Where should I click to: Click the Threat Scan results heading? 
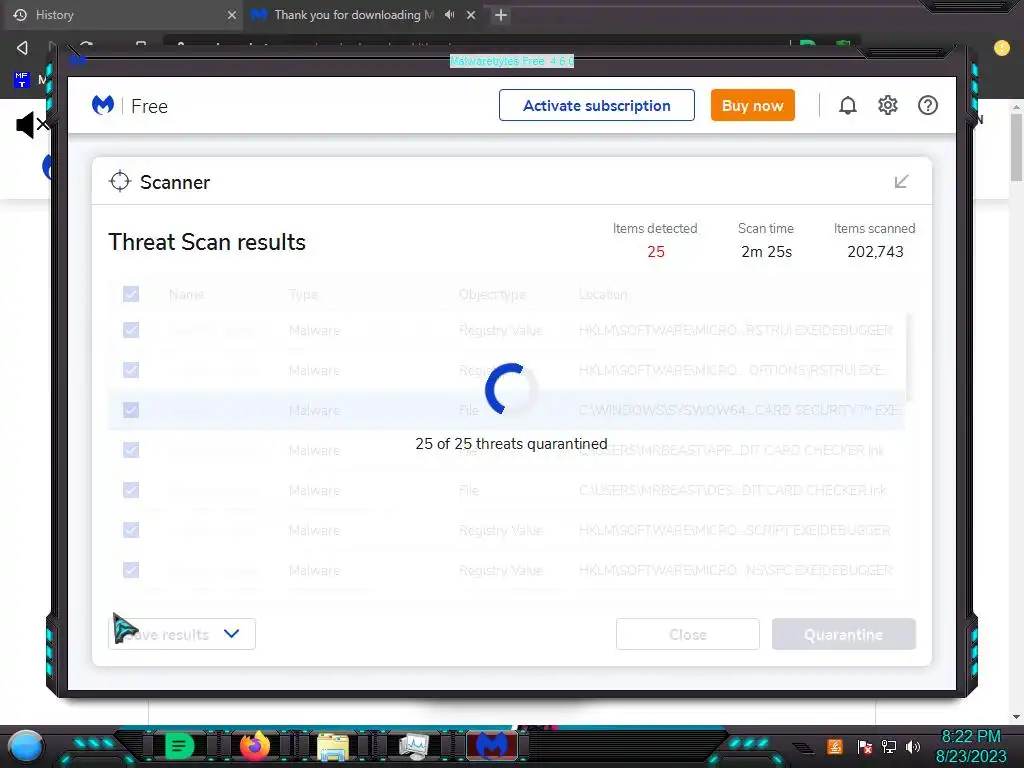pyautogui.click(x=207, y=242)
